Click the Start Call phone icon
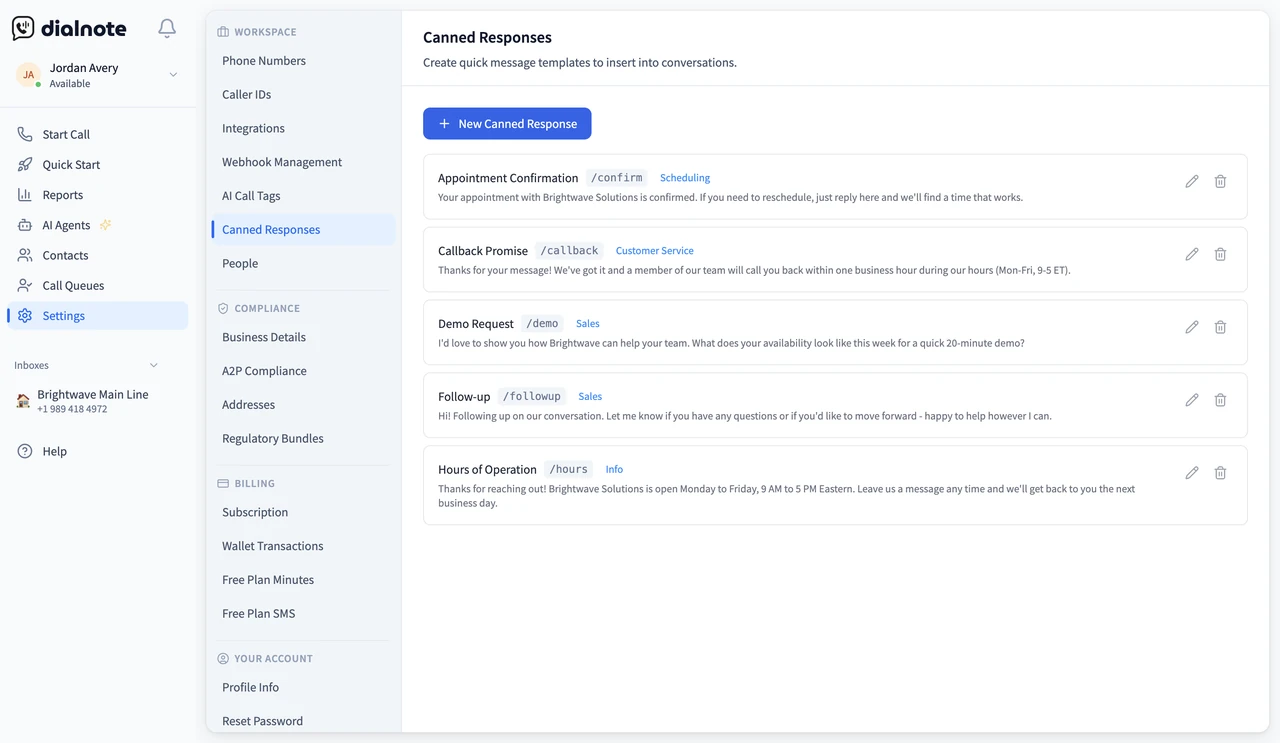 point(25,134)
